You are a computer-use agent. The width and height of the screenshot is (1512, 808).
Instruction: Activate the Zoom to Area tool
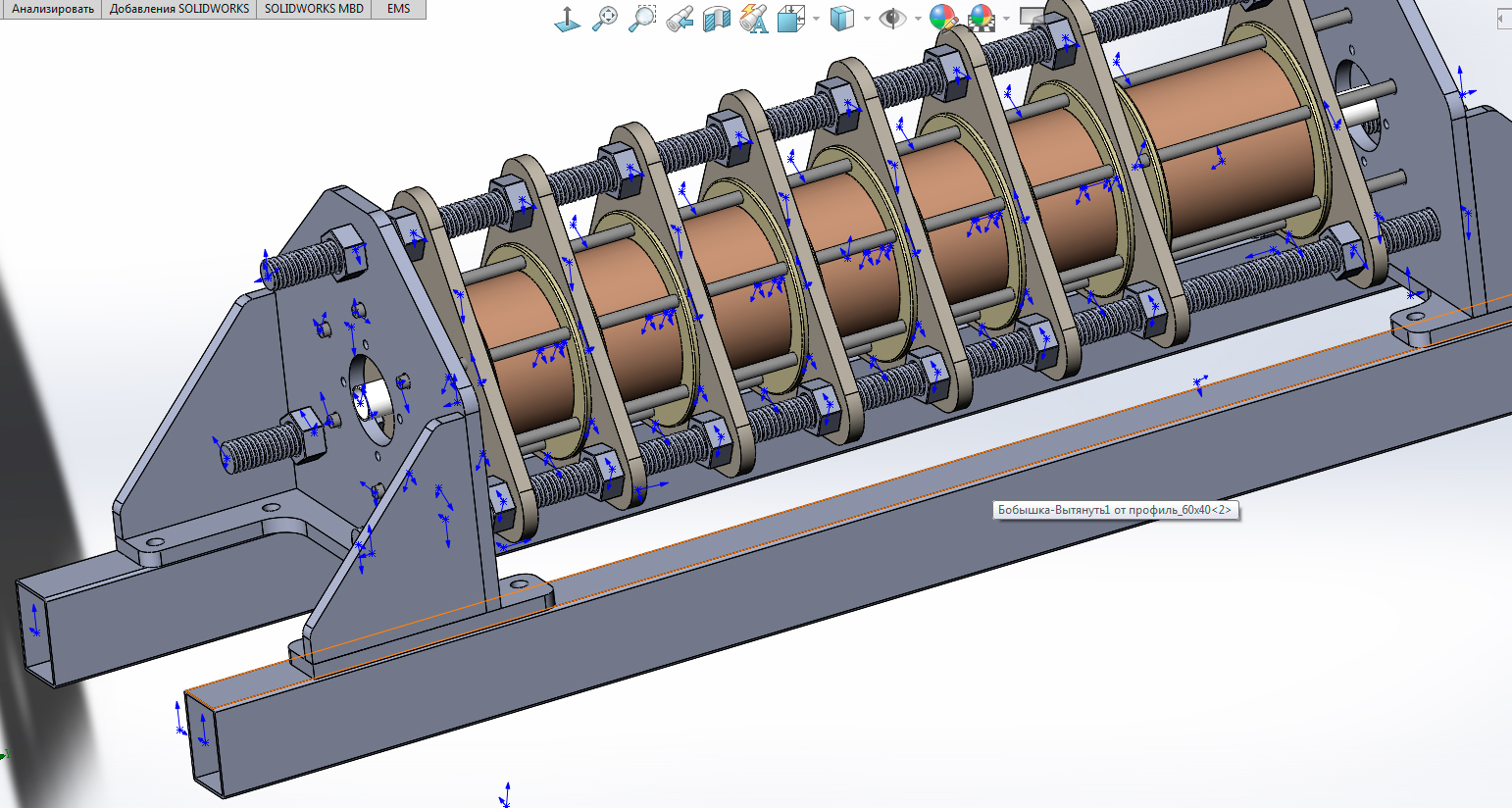[x=641, y=19]
